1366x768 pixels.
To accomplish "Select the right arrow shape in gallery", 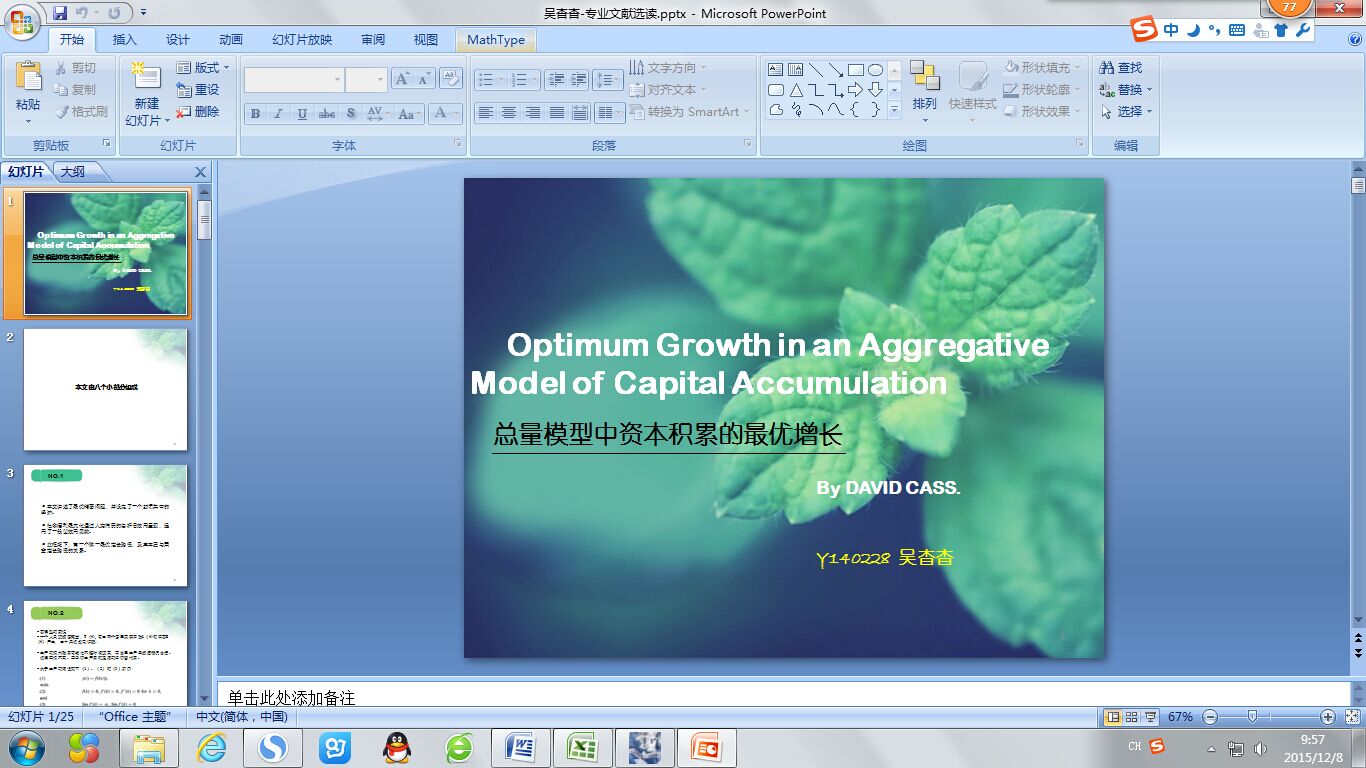I will coord(855,90).
